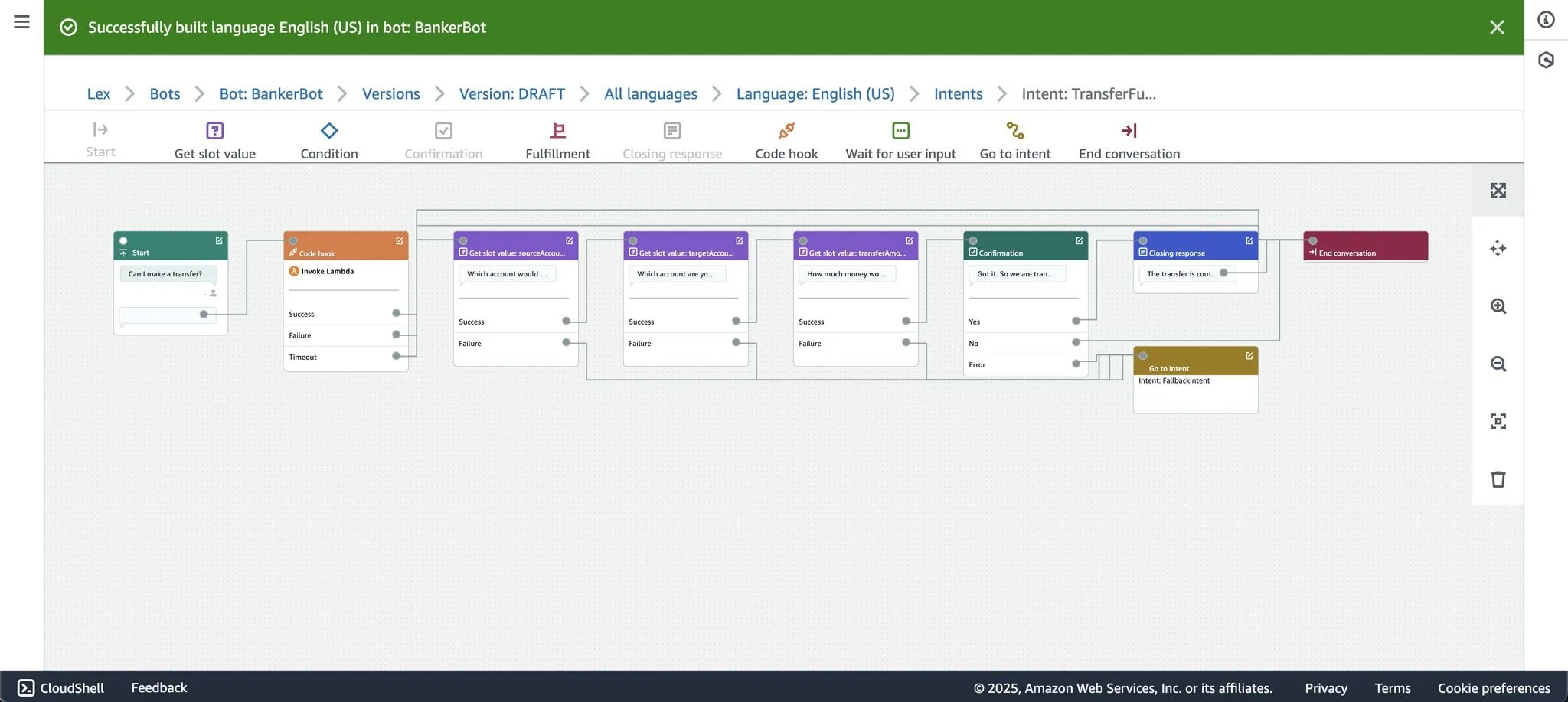Click the Code hook Timeout output port

[x=396, y=356]
